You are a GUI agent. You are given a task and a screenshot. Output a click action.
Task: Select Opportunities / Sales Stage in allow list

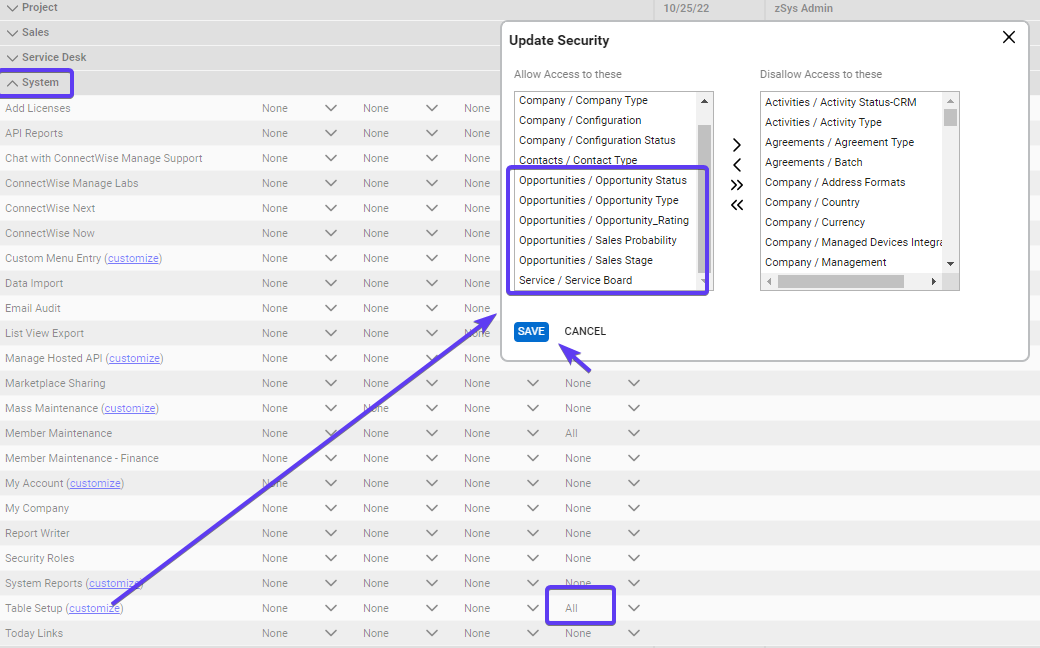585,260
